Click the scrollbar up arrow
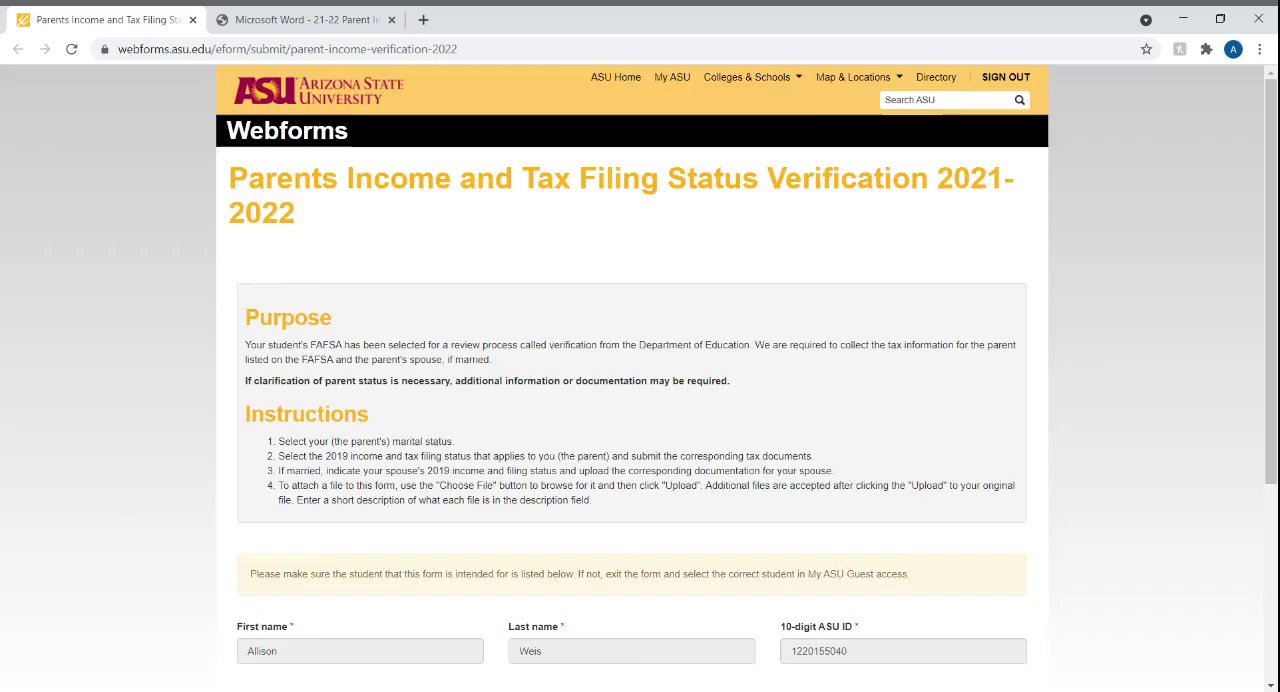The height and width of the screenshot is (692, 1280). [1271, 71]
